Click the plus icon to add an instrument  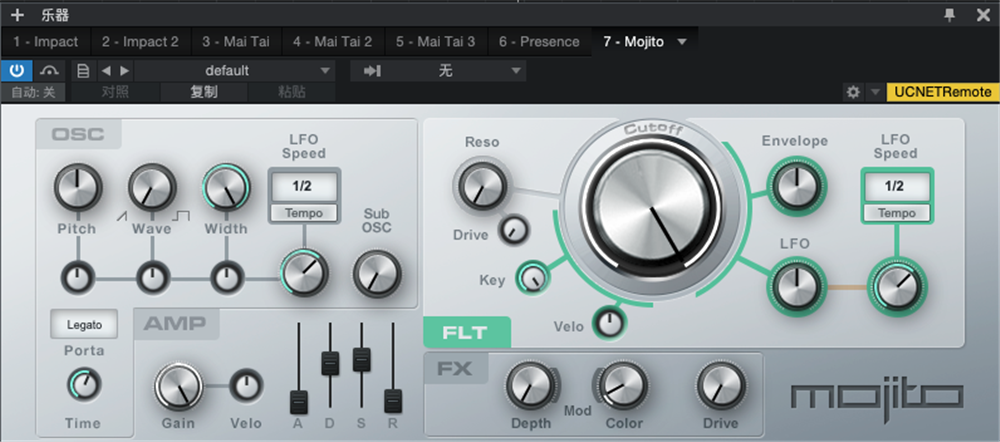click(x=17, y=15)
